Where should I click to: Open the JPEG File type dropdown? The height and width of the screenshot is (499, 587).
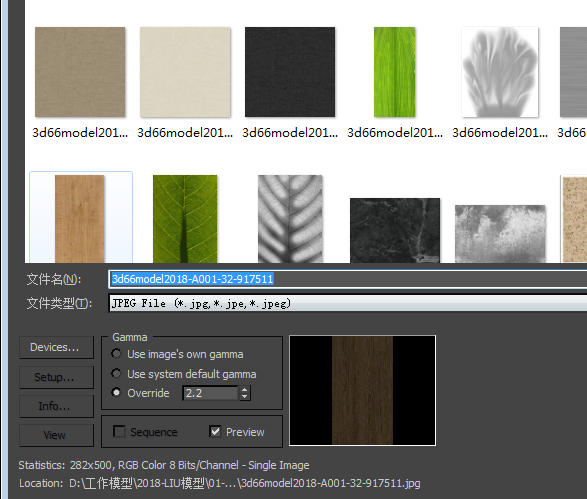pyautogui.click(x=347, y=303)
